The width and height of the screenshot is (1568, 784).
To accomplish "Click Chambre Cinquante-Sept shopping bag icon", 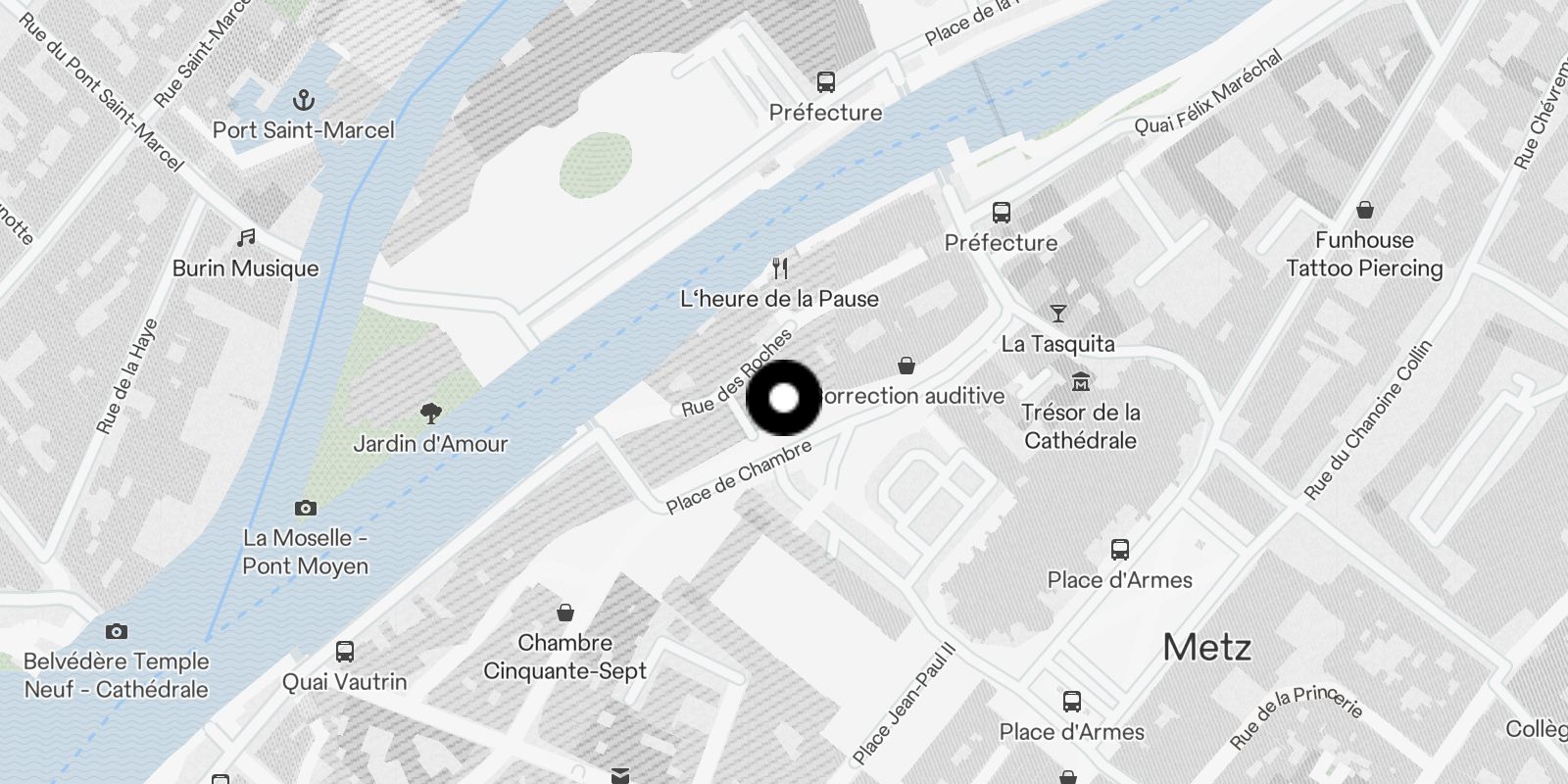I will (x=565, y=612).
